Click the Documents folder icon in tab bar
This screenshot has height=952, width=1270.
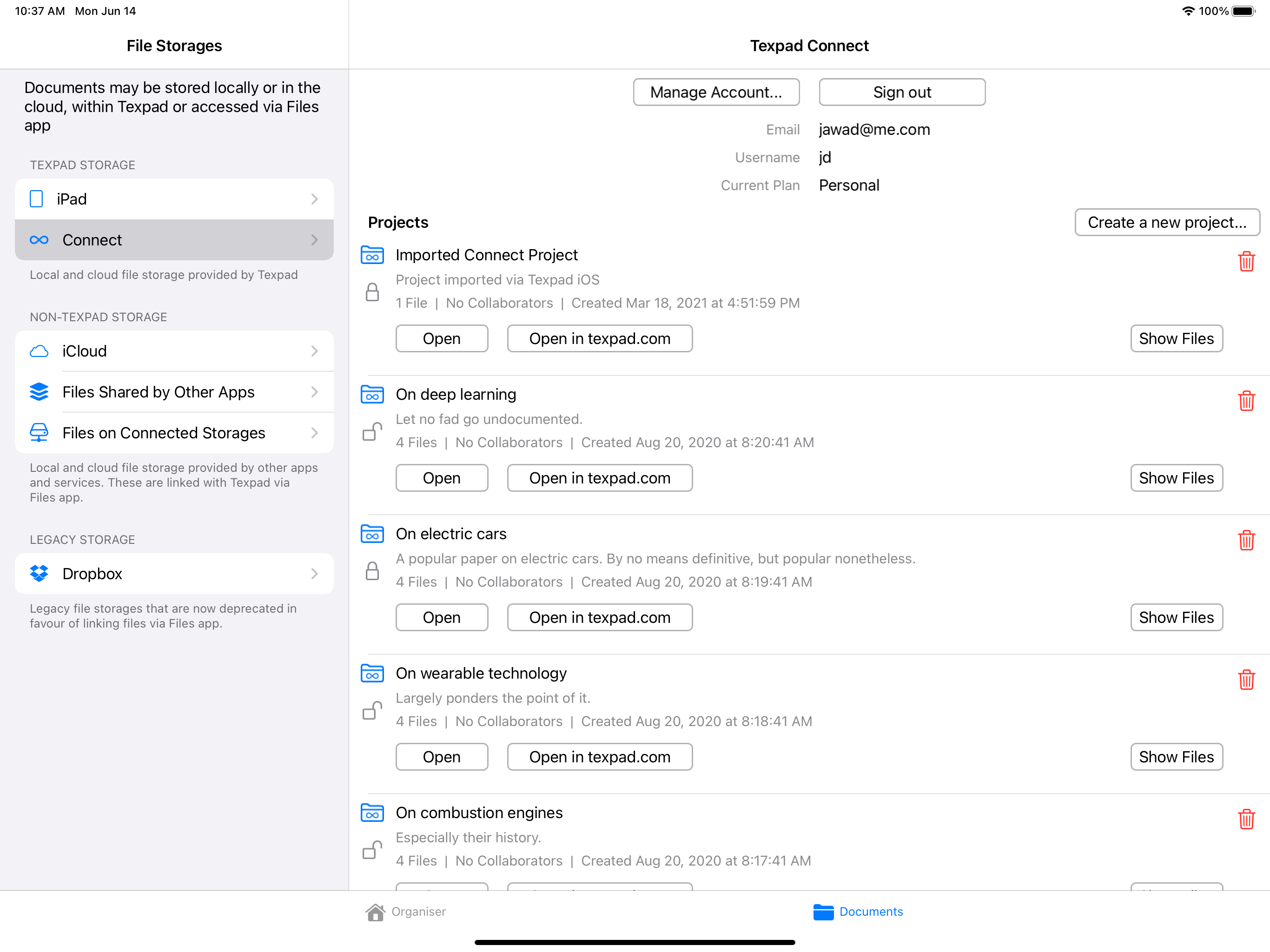pyautogui.click(x=823, y=912)
